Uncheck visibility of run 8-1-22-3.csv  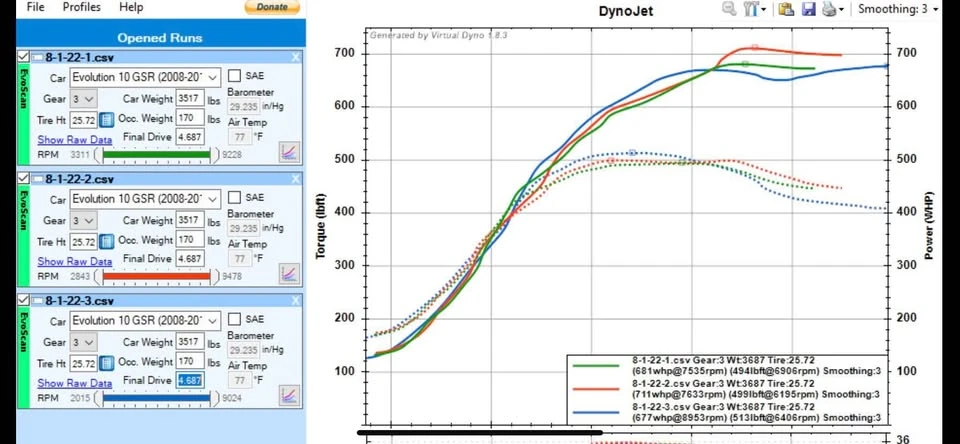click(23, 300)
